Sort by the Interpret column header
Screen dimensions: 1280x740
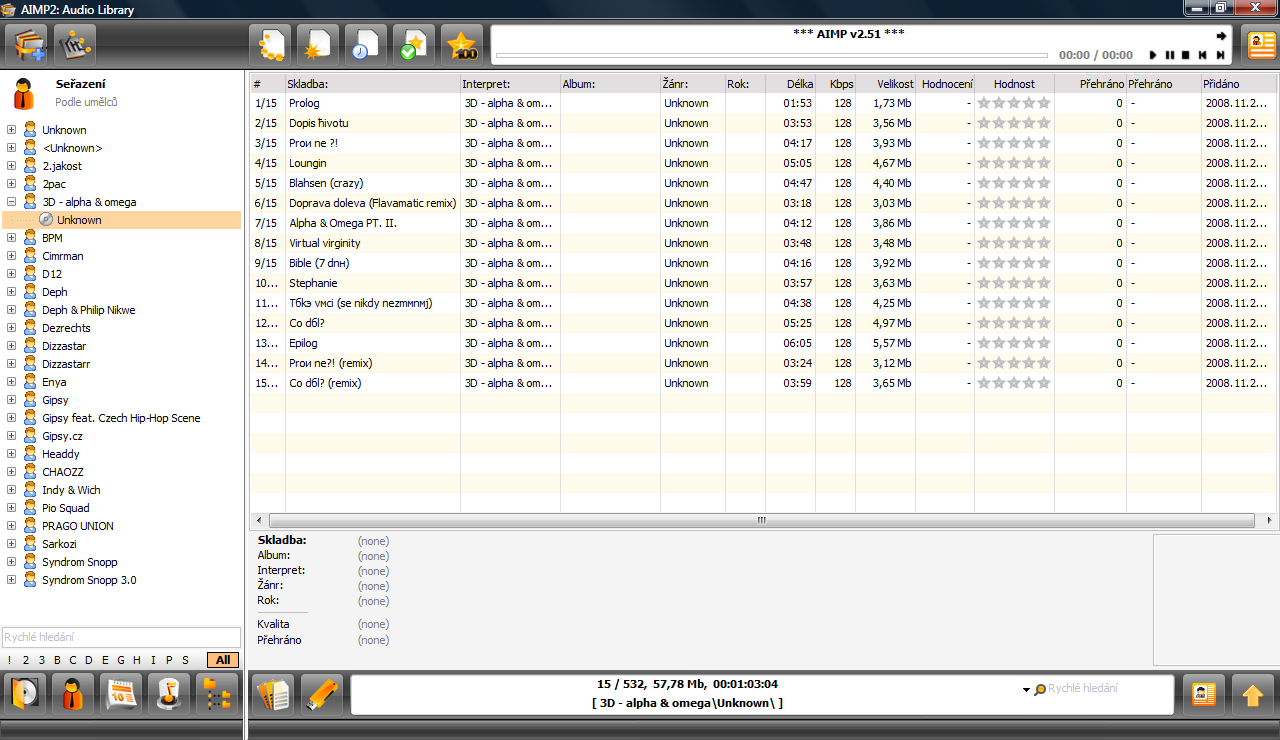(510, 84)
